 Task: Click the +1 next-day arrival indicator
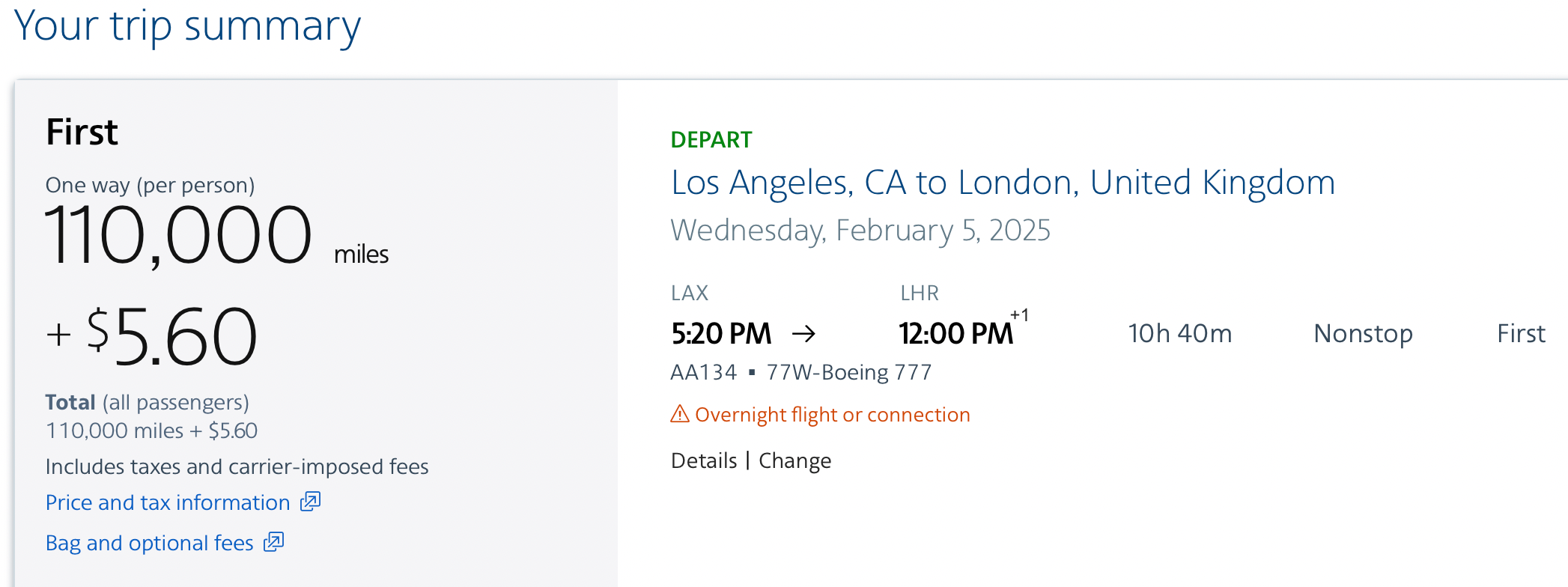pos(1019,315)
